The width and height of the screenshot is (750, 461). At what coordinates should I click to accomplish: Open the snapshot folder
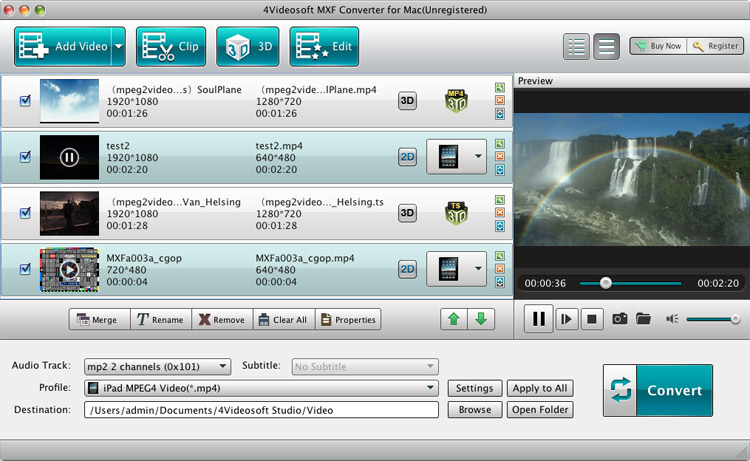point(643,318)
